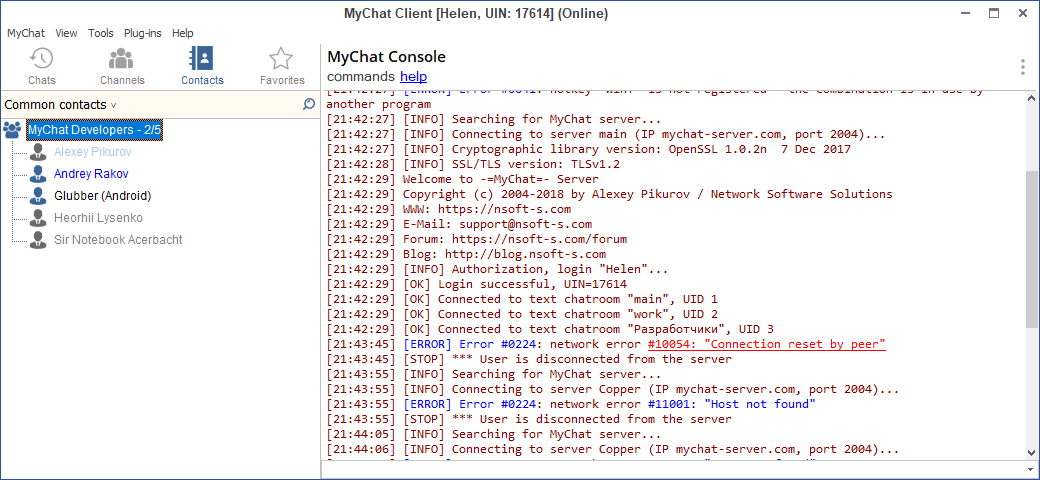The height and width of the screenshot is (480, 1040).
Task: Click the Cryptographic library version OpenSSL line
Action: click(589, 149)
